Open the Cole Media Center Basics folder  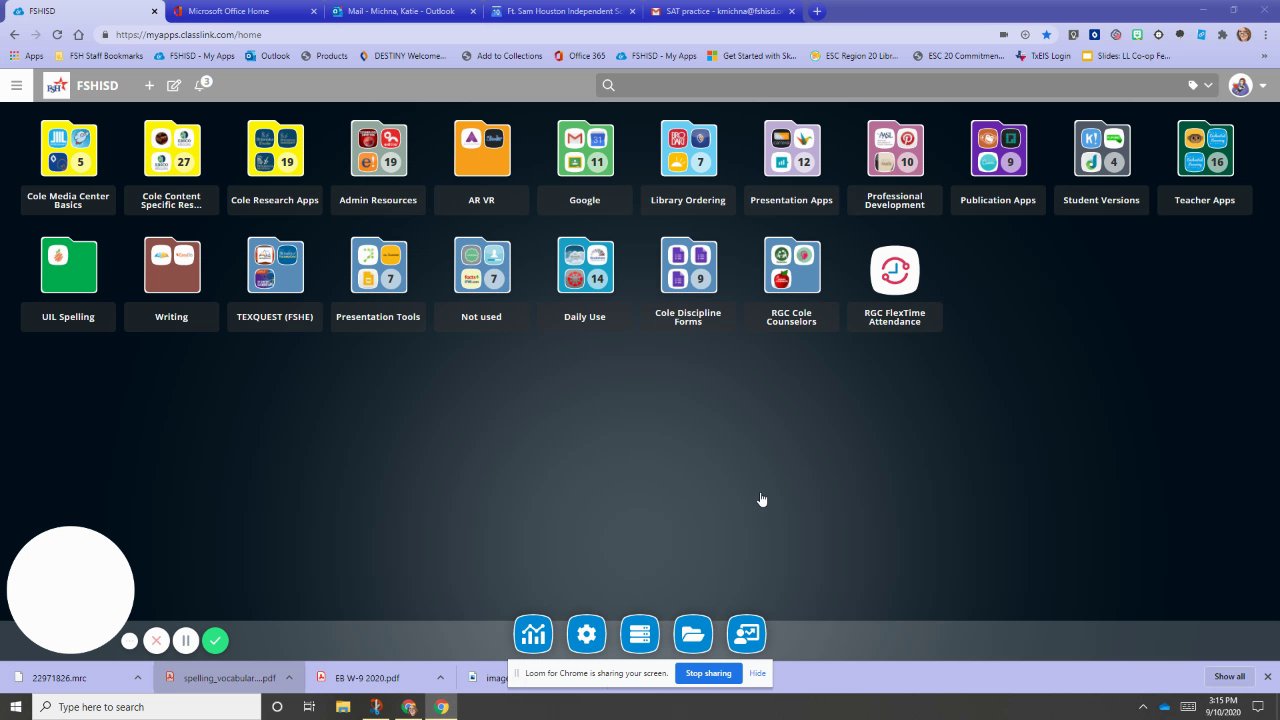[x=68, y=150]
